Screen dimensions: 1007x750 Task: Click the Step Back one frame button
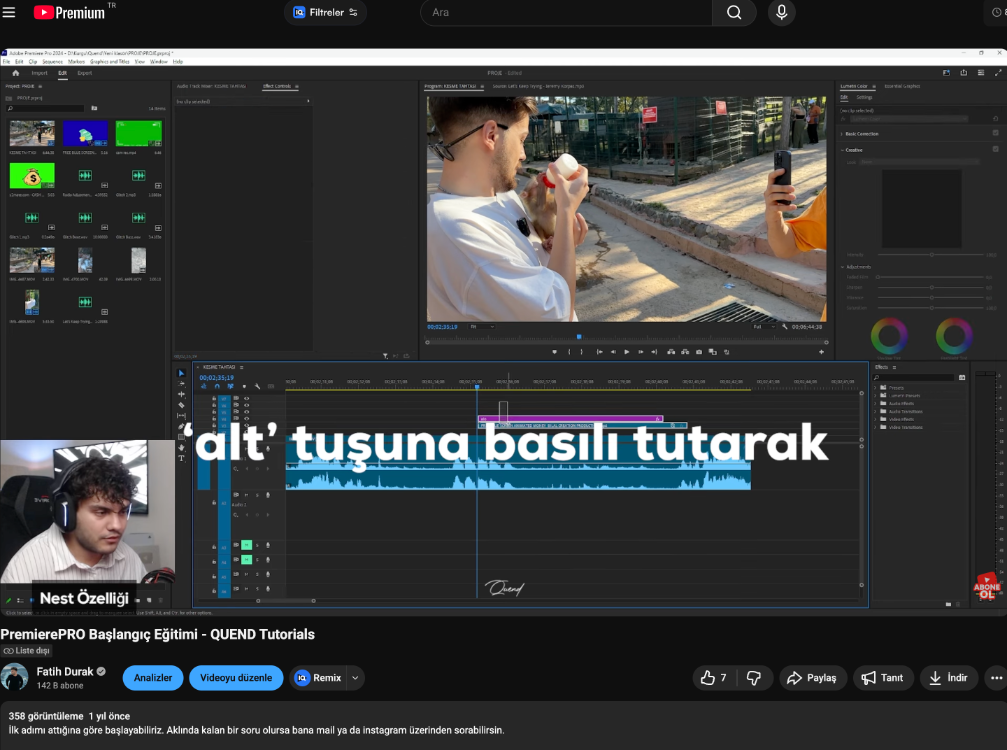pyautogui.click(x=613, y=352)
